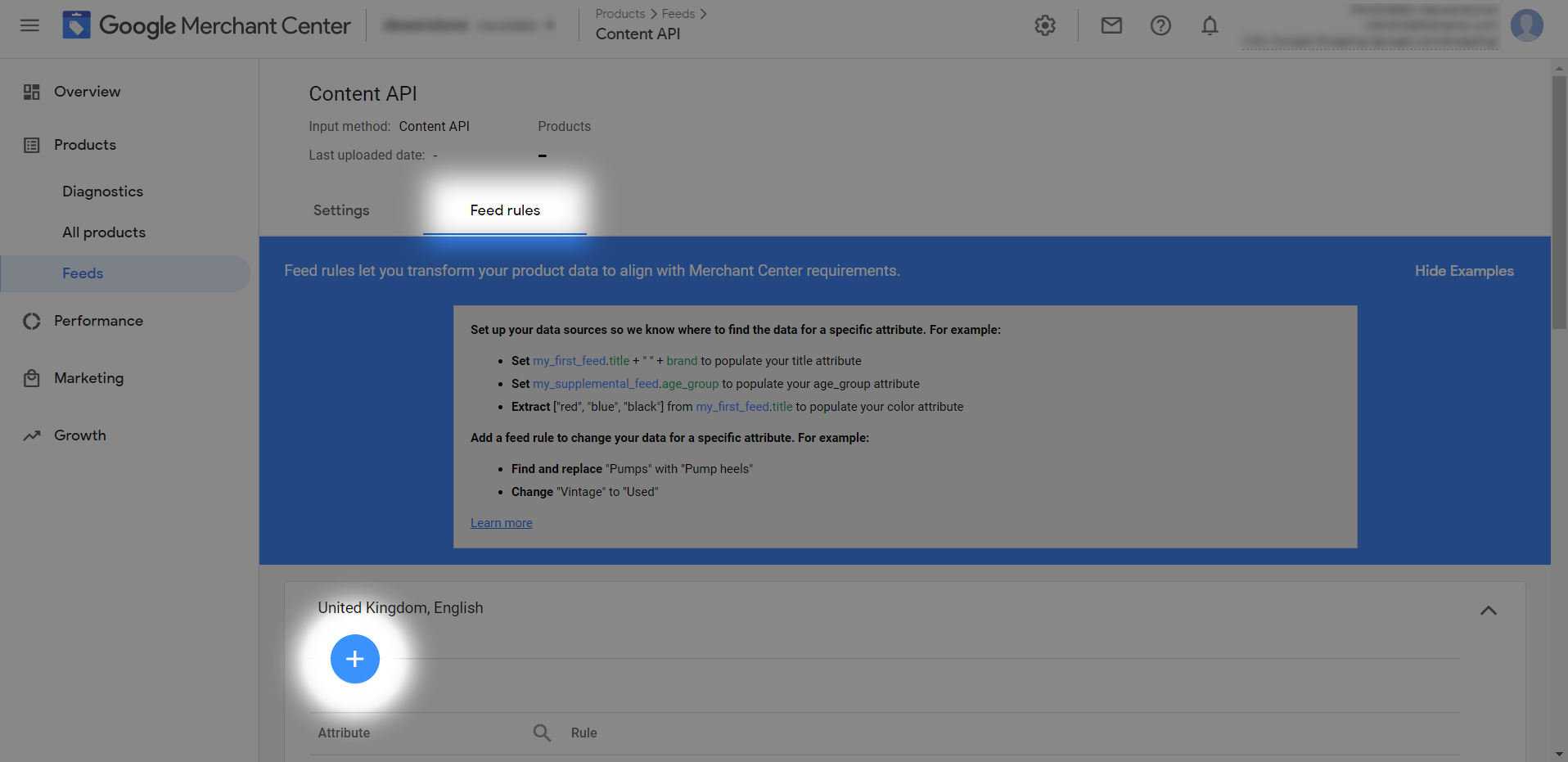The image size is (1568, 762).
Task: Open Marketing in the sidebar
Action: coord(89,378)
